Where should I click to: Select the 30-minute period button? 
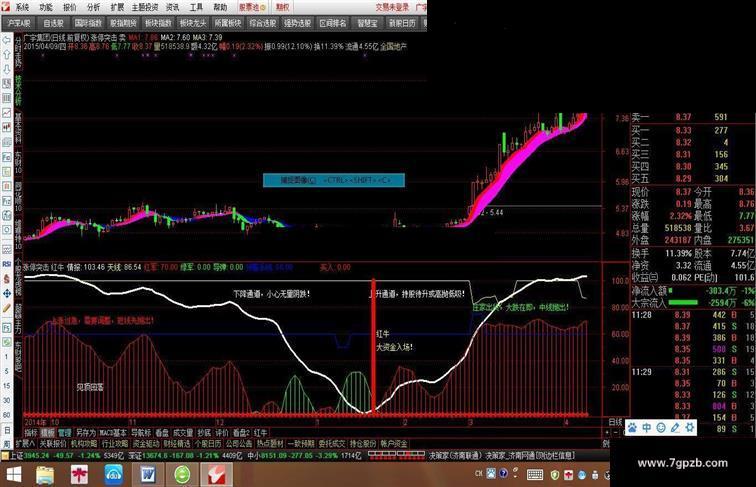tap(7, 400)
